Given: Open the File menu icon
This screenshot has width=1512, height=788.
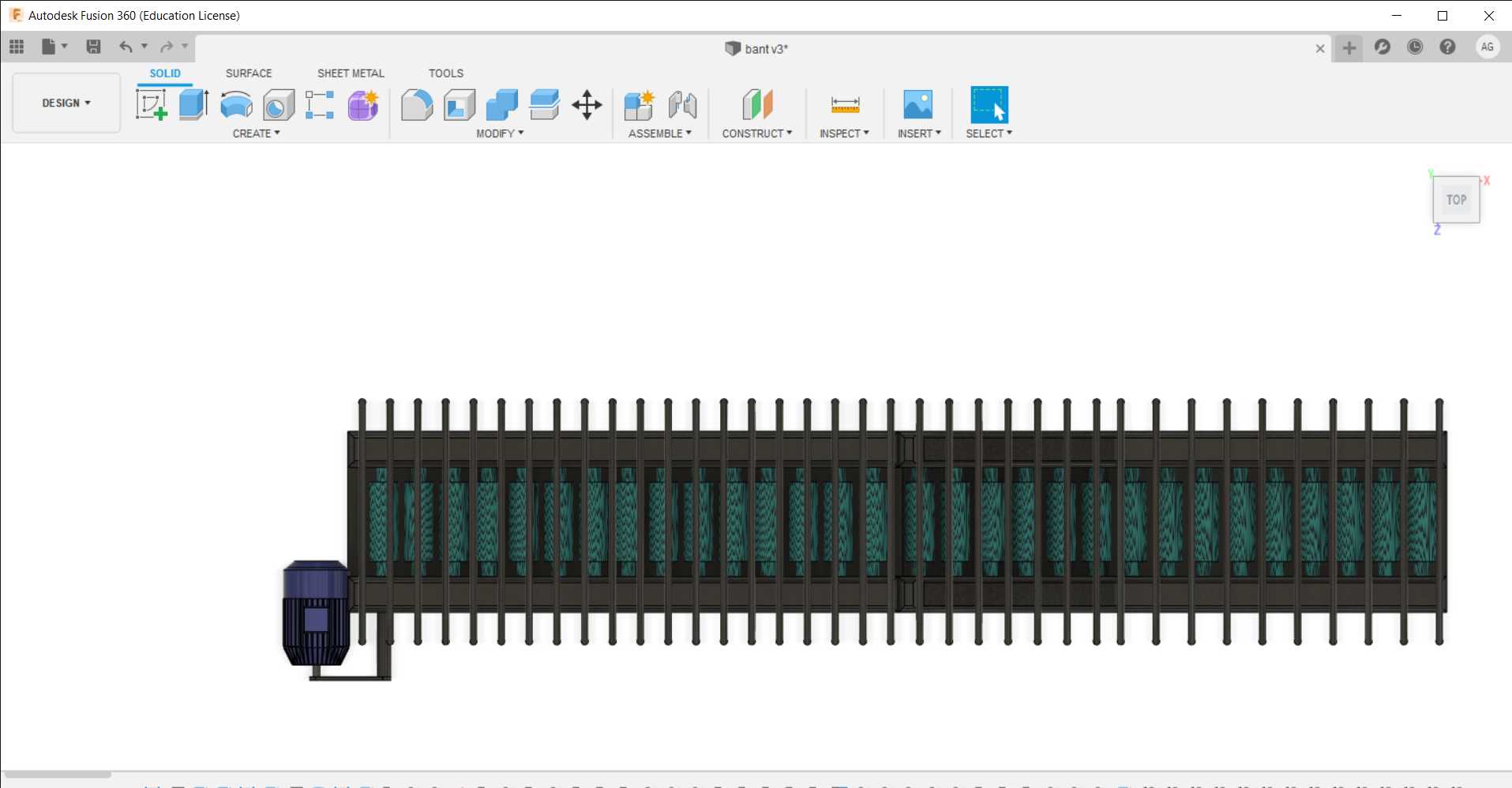Looking at the screenshot, I should pyautogui.click(x=49, y=47).
